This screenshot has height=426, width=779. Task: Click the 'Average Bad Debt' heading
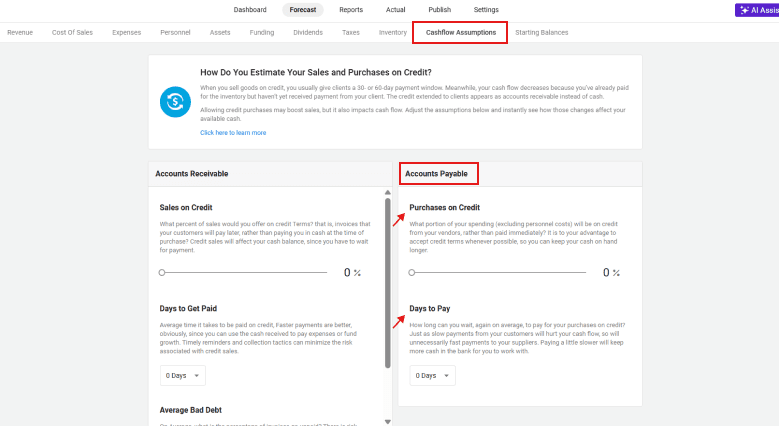[x=190, y=410]
